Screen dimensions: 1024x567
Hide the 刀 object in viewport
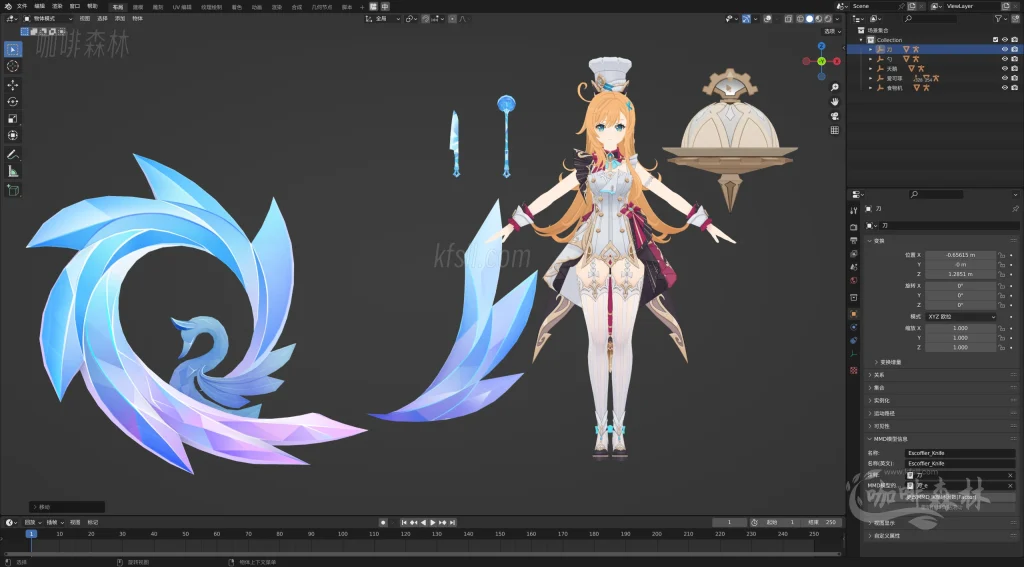pos(1005,50)
